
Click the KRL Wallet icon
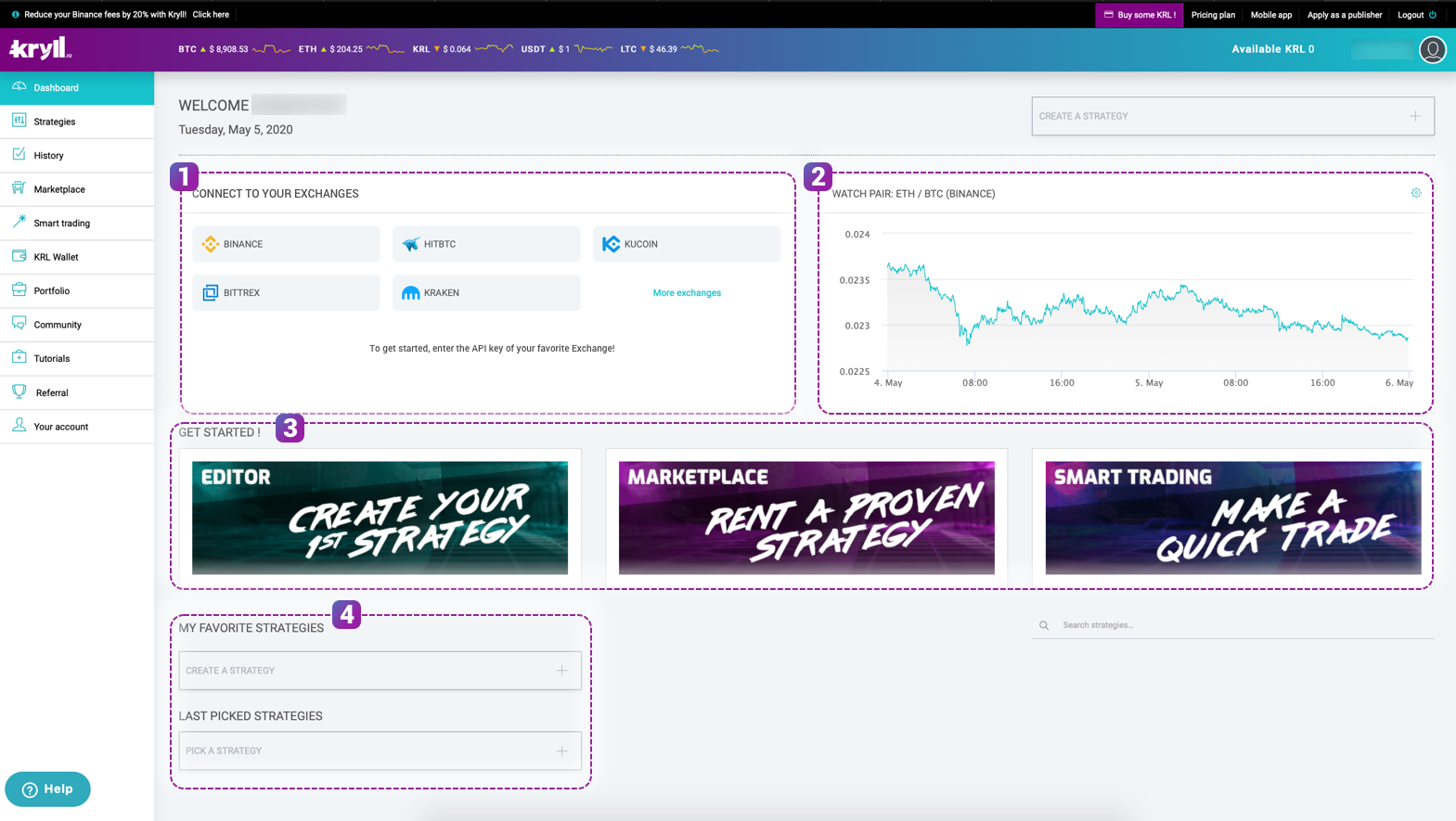19,256
